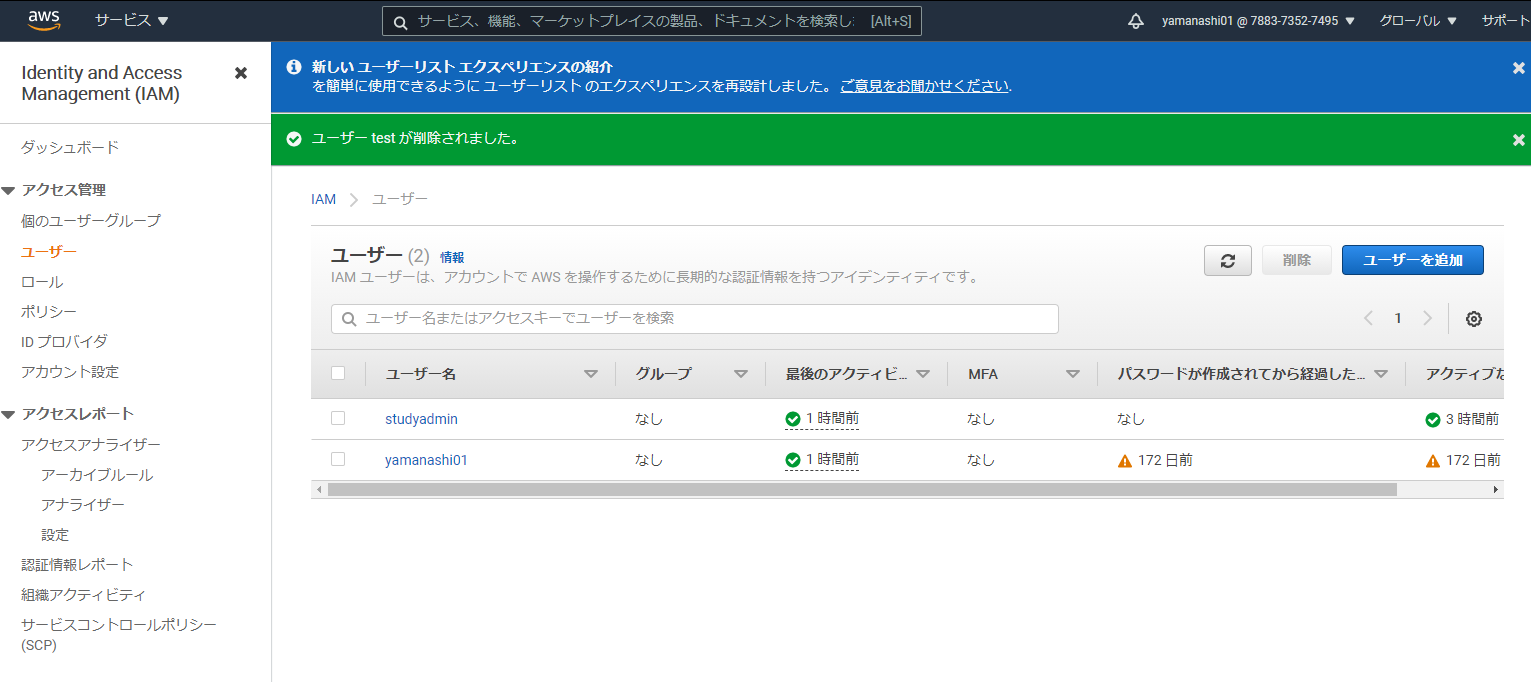Sort by 最後のアクティビティ column arrow
1531x682 pixels.
tap(923, 374)
